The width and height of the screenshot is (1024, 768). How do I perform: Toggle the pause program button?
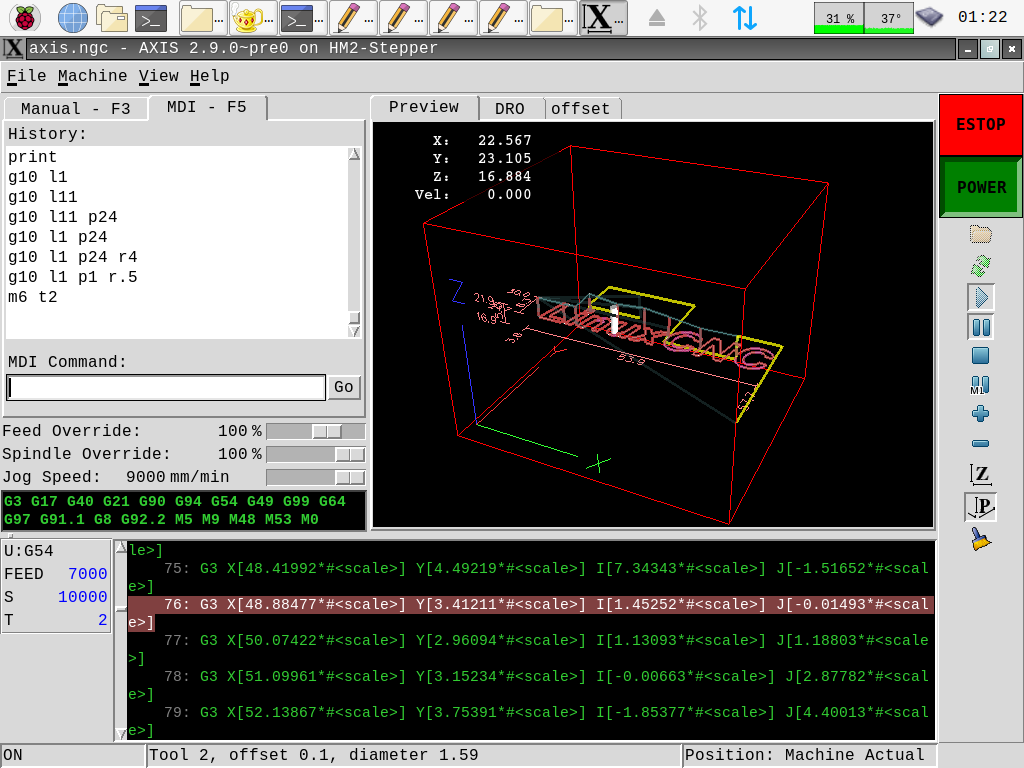980,327
